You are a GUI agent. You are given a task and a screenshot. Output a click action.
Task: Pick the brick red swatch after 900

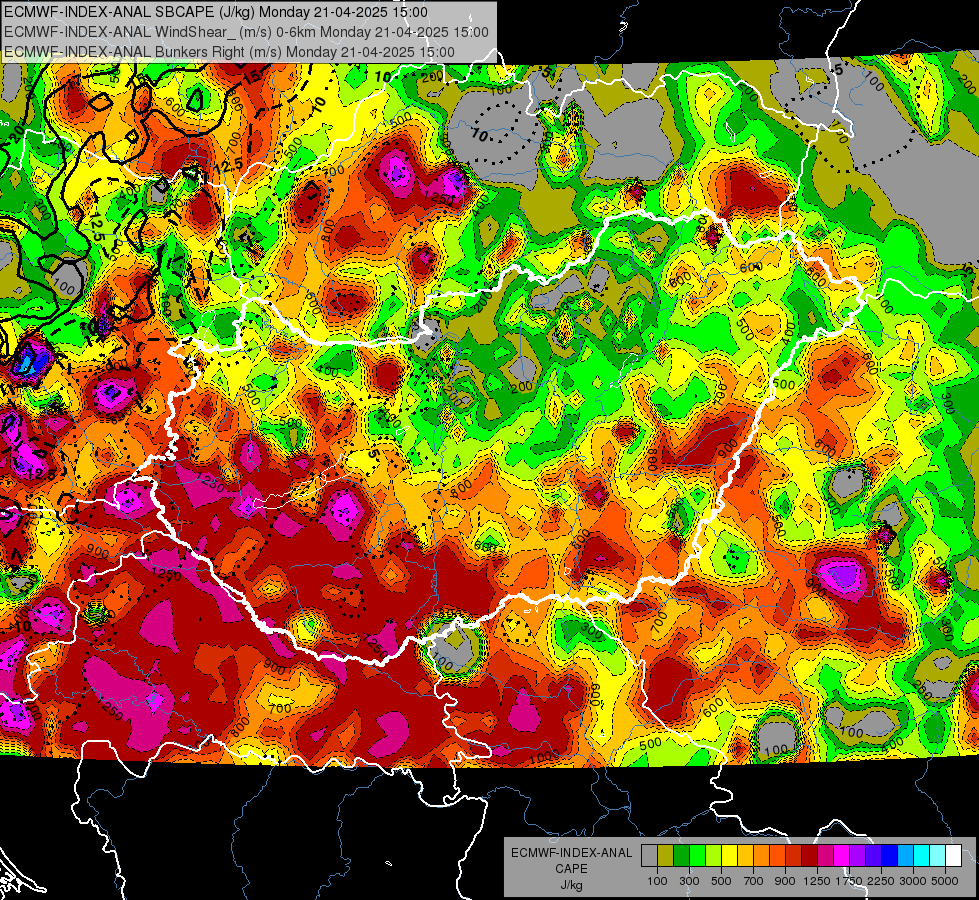[794, 855]
